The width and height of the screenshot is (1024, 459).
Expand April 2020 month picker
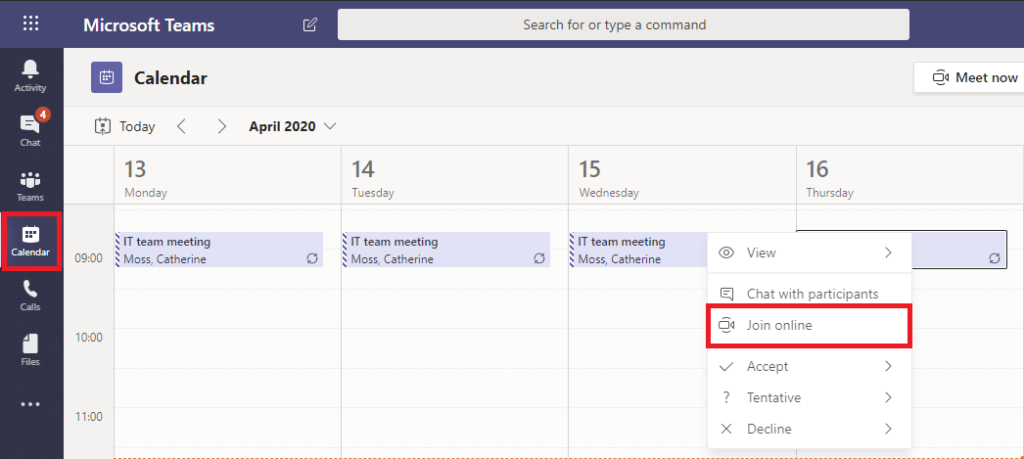pyautogui.click(x=293, y=126)
